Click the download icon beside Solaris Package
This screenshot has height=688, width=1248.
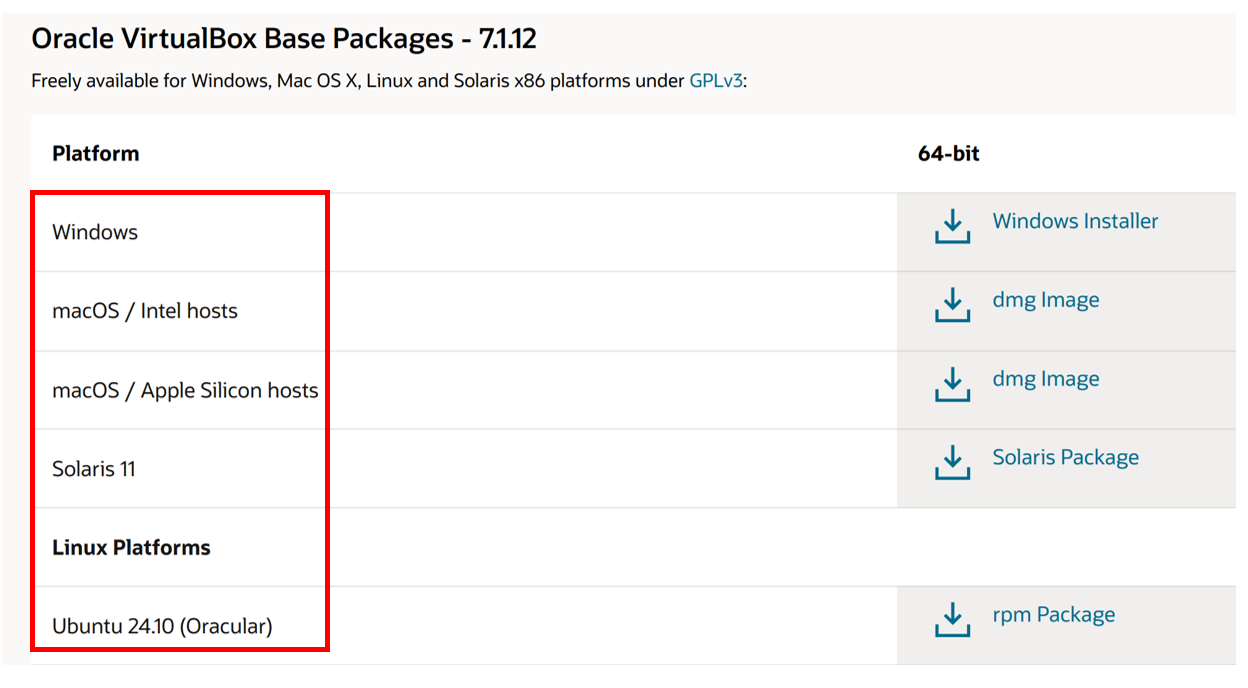click(x=952, y=462)
